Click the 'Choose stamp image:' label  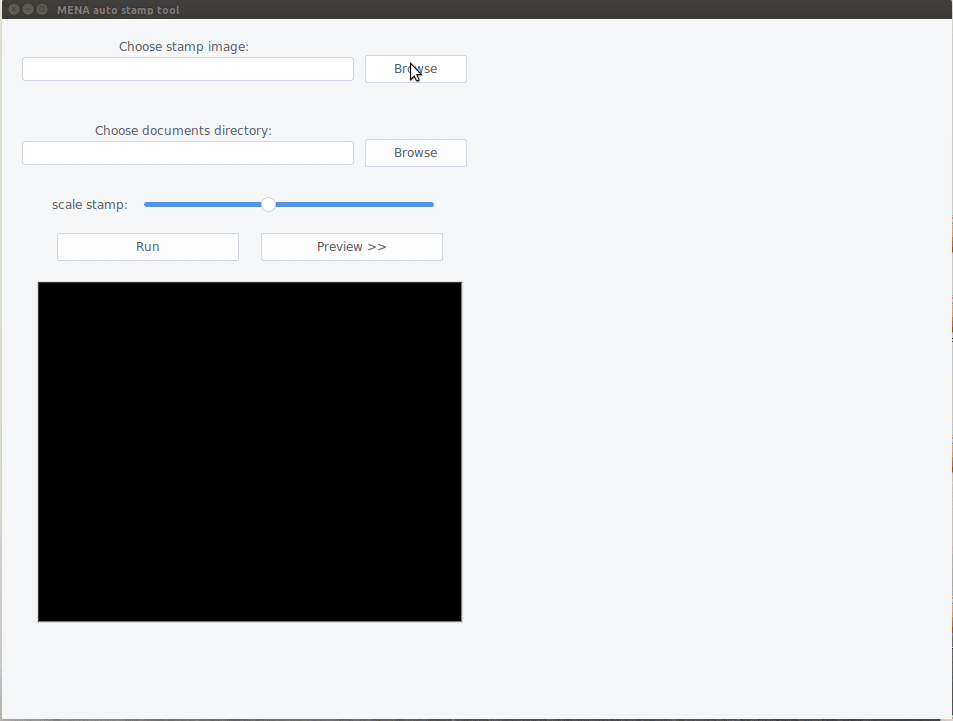184,46
